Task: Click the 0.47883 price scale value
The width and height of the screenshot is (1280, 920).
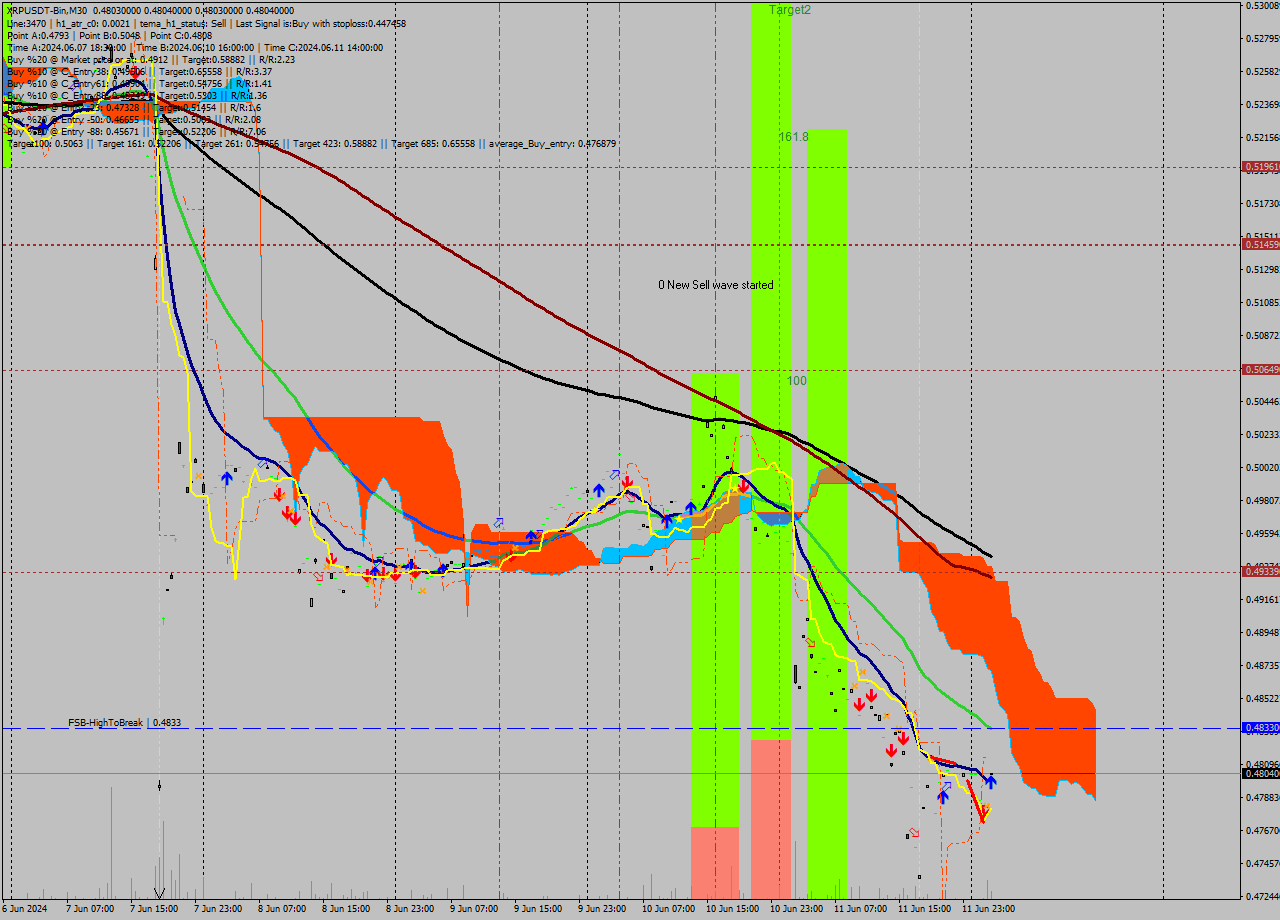Action: [1263, 798]
